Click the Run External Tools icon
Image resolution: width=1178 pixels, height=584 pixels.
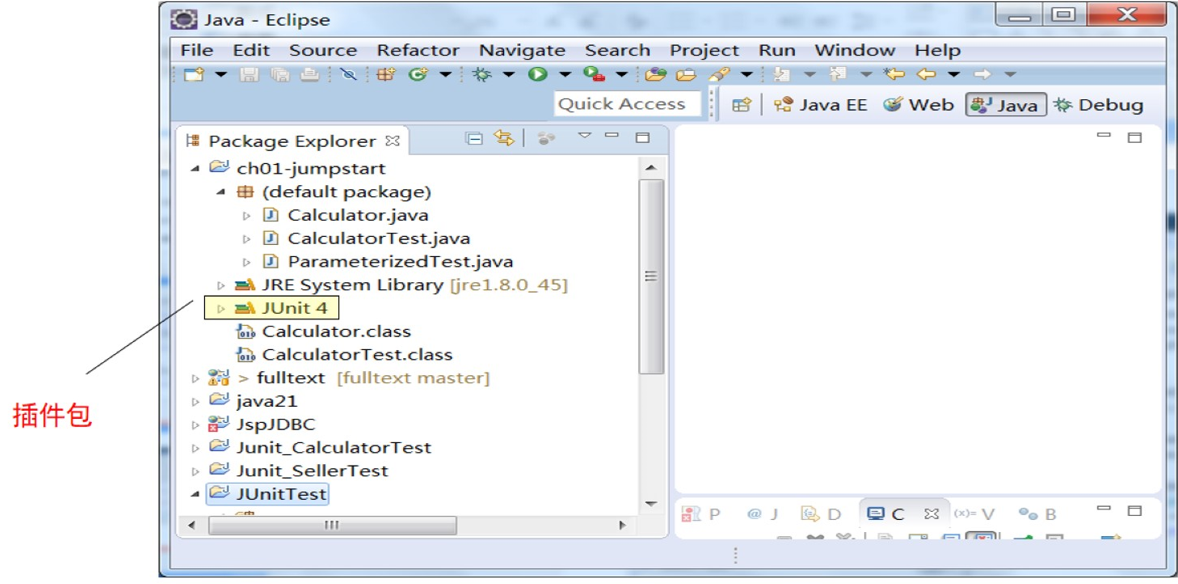point(594,74)
